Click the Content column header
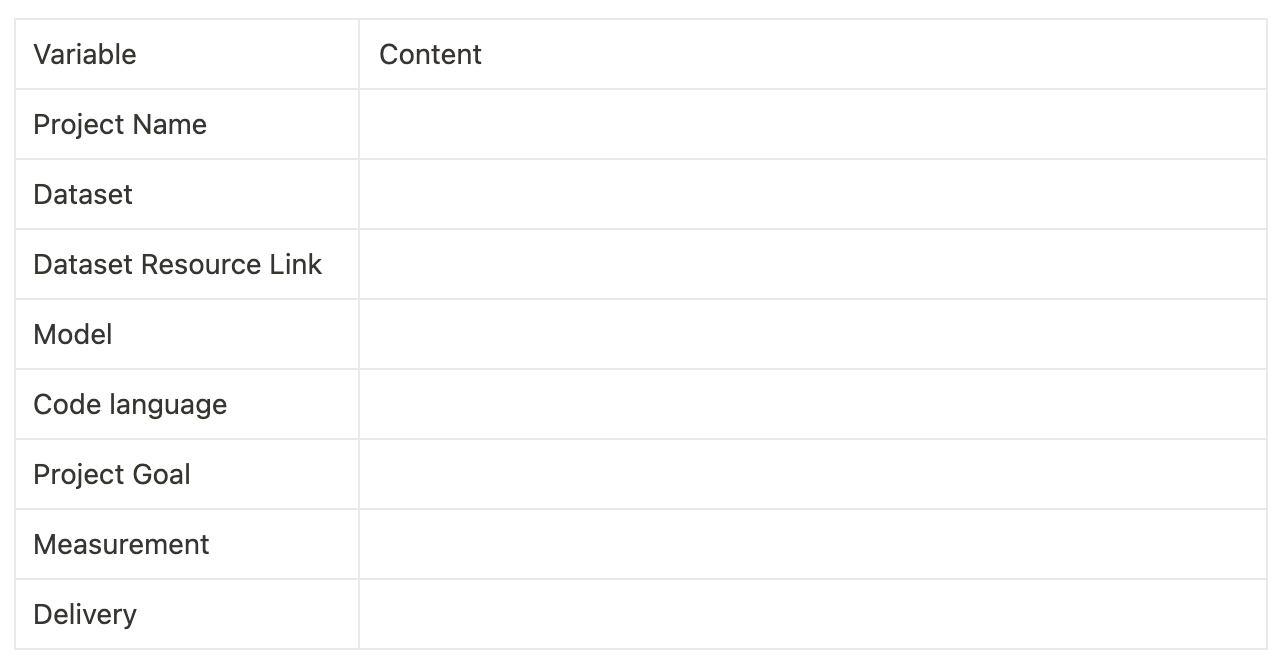 [x=812, y=54]
